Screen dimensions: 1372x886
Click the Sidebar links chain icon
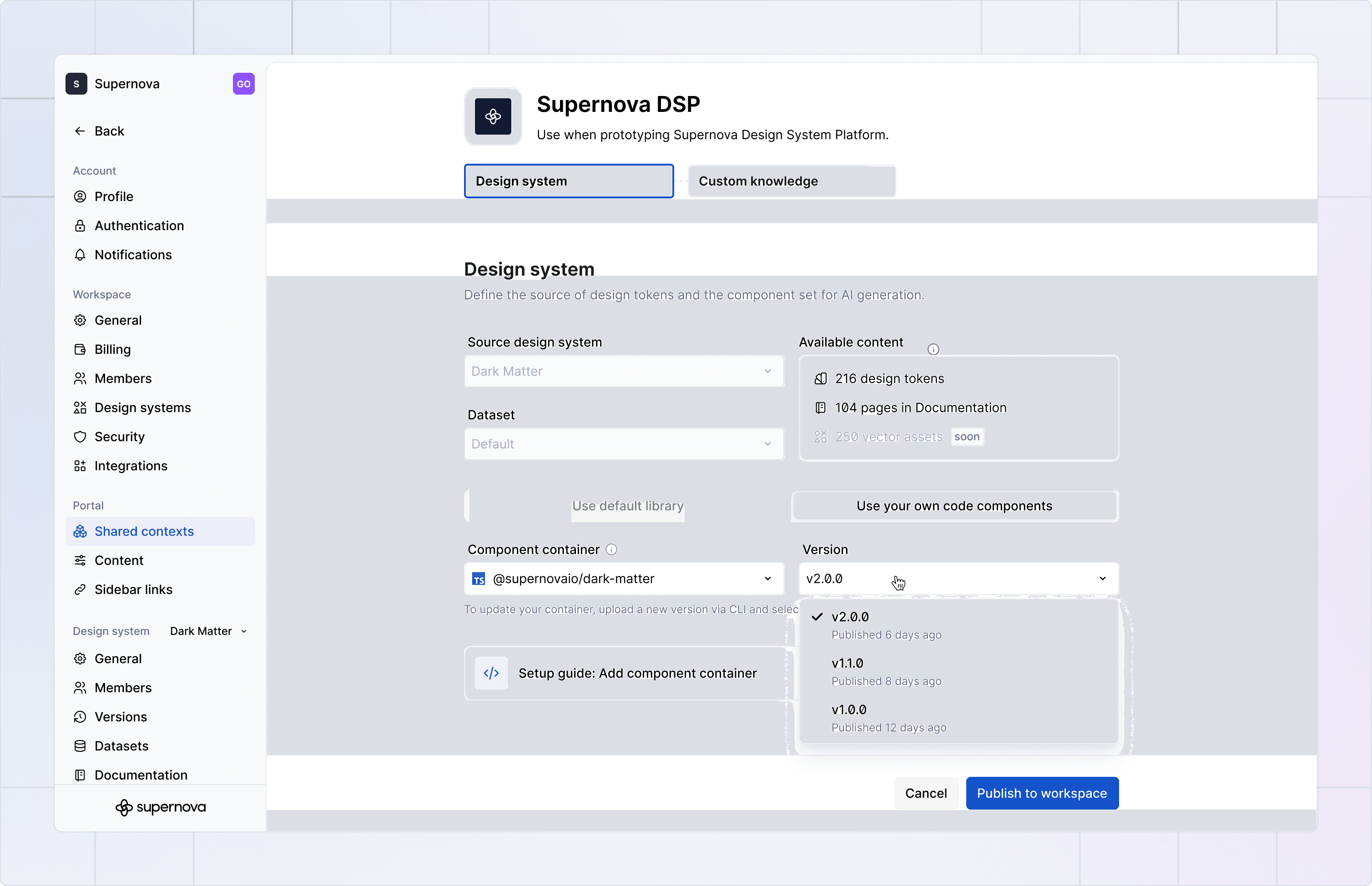(x=80, y=590)
